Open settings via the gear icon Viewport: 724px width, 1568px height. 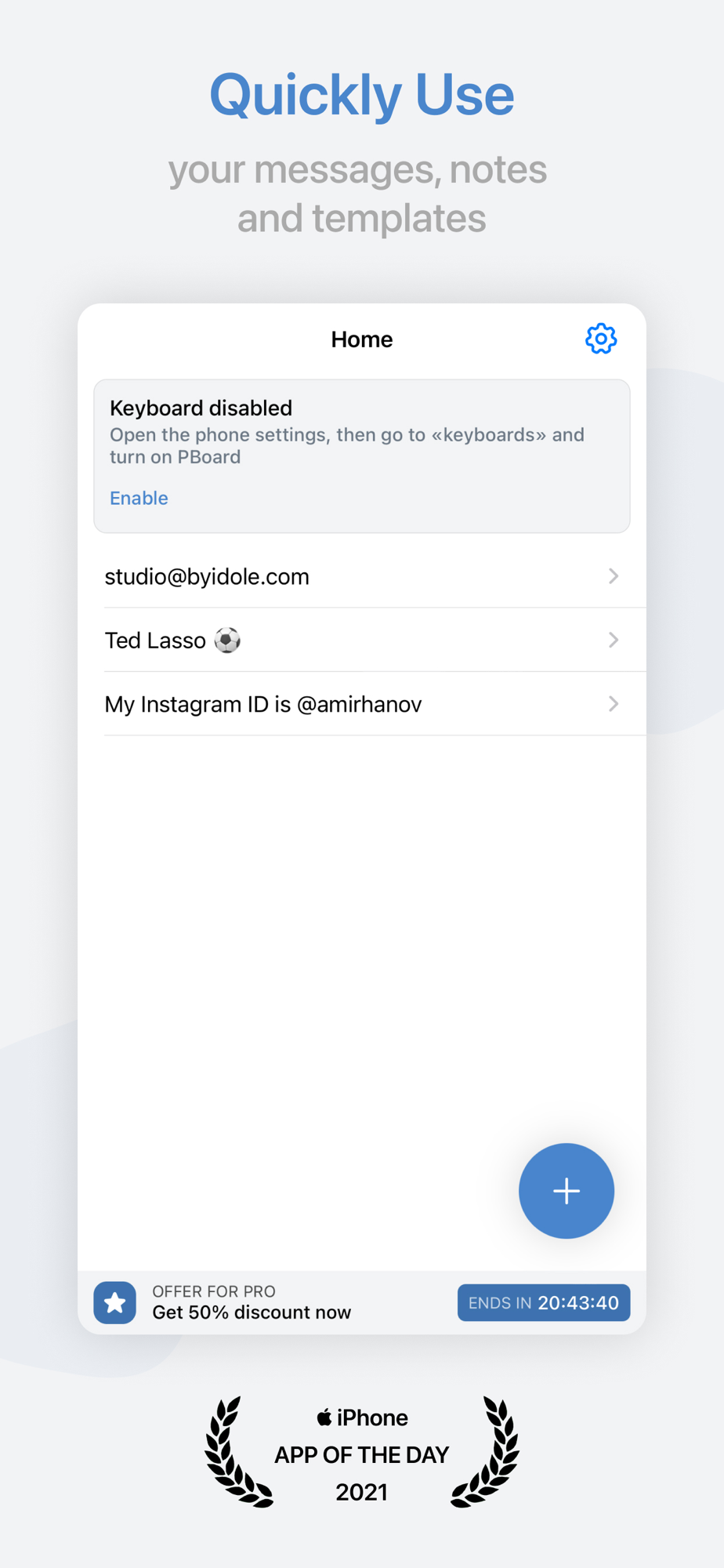(x=601, y=339)
